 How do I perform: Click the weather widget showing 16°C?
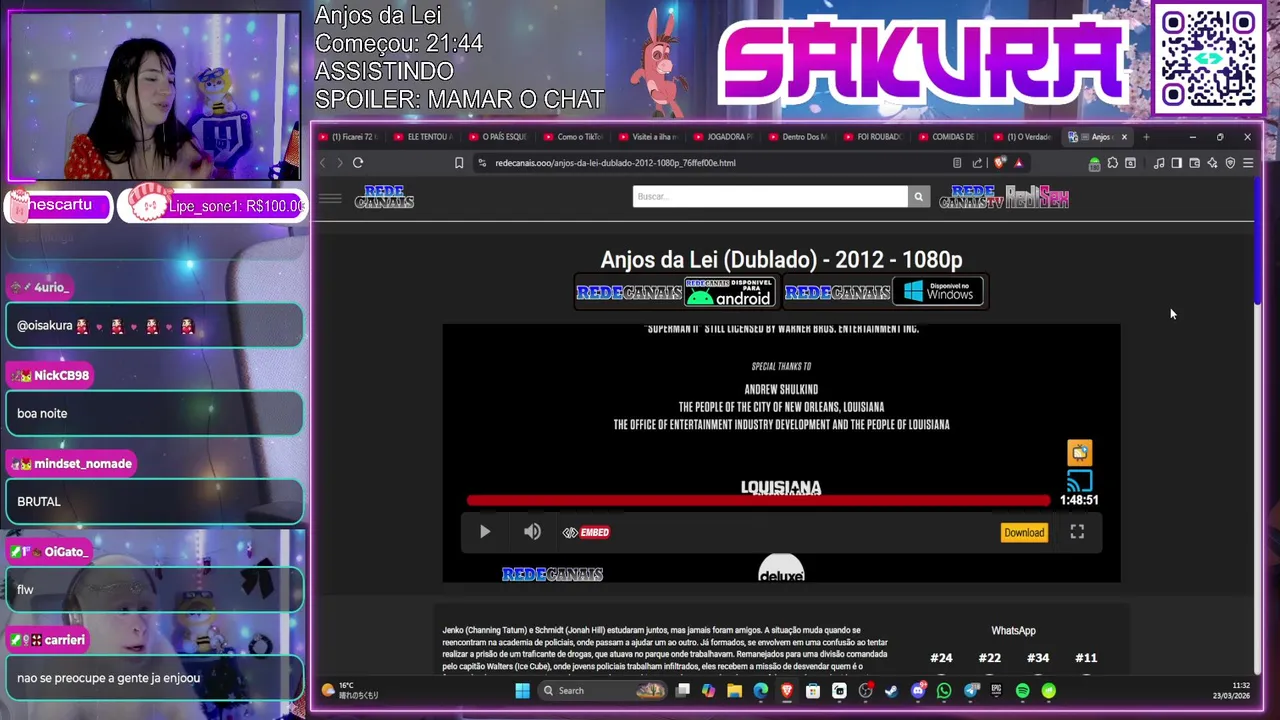[x=350, y=690]
